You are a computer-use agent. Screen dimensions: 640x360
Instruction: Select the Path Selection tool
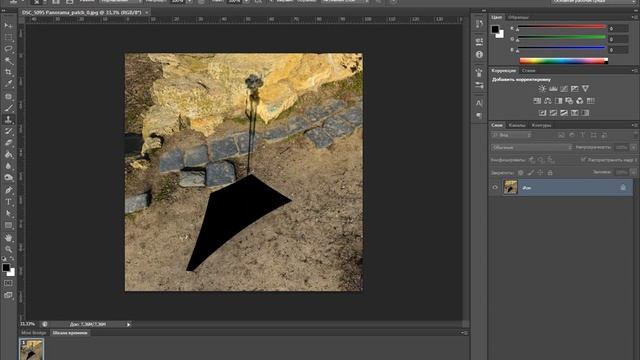8,213
